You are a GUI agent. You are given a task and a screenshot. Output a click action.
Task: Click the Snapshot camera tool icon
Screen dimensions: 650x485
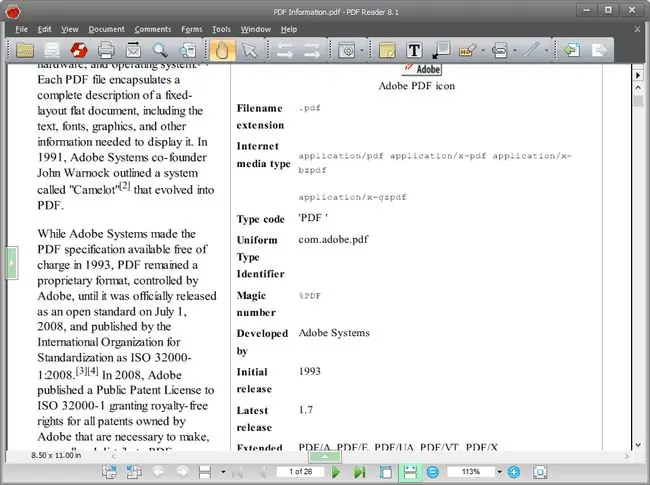point(347,50)
